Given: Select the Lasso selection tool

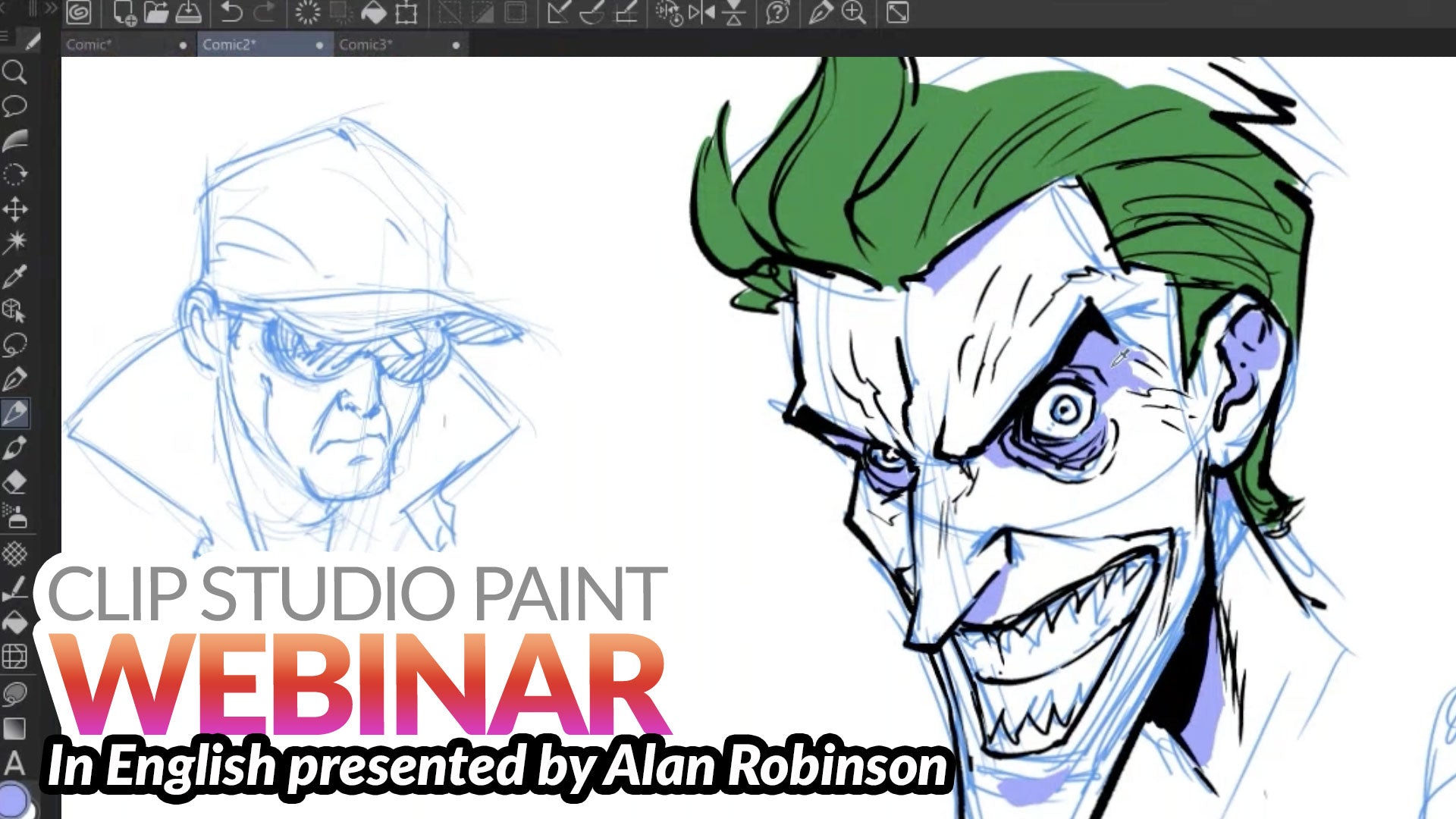Looking at the screenshot, I should click(x=14, y=345).
